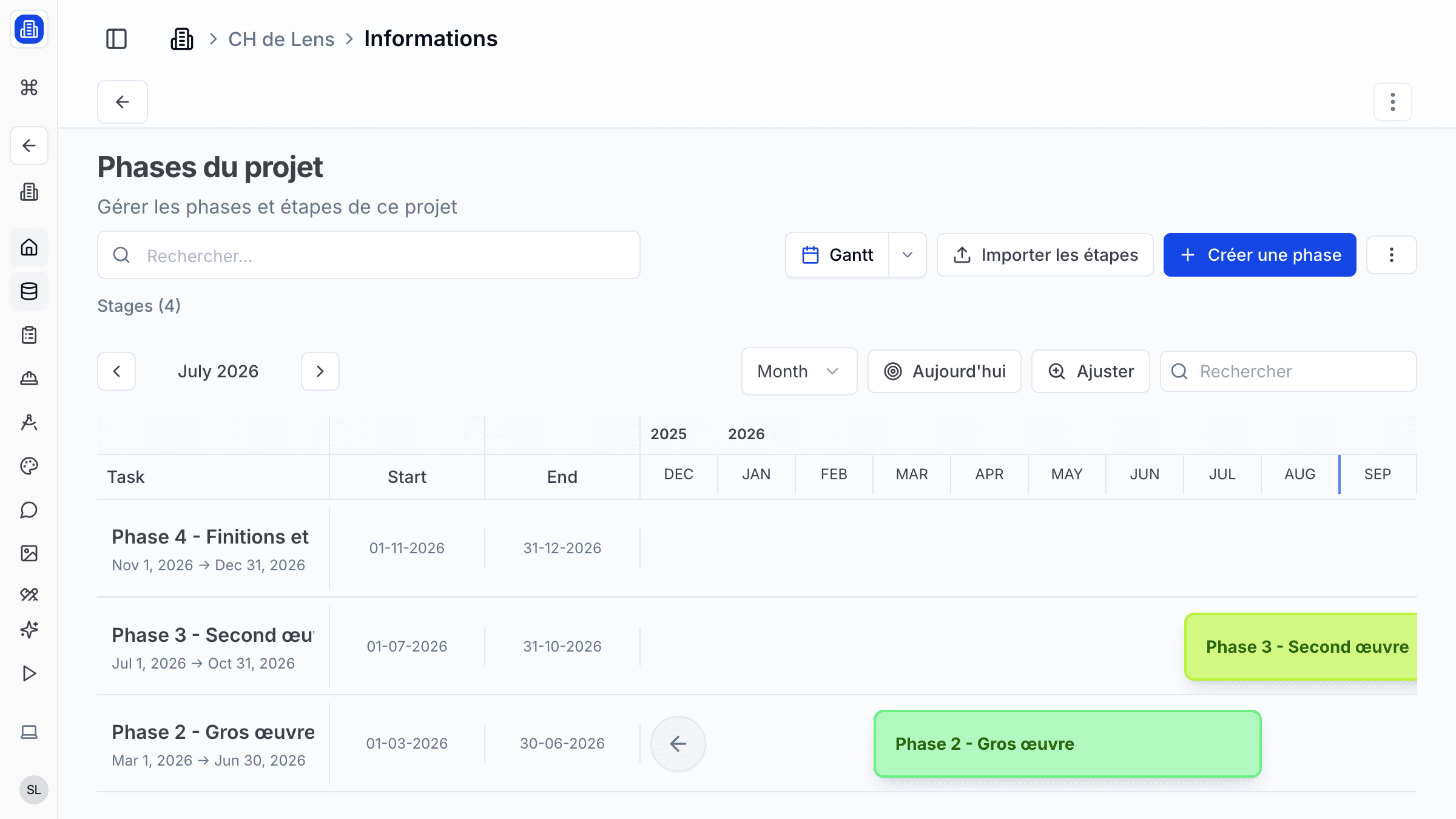The width and height of the screenshot is (1456, 819).
Task: Open the crossed ruler tools icon in sidebar
Action: click(29, 594)
